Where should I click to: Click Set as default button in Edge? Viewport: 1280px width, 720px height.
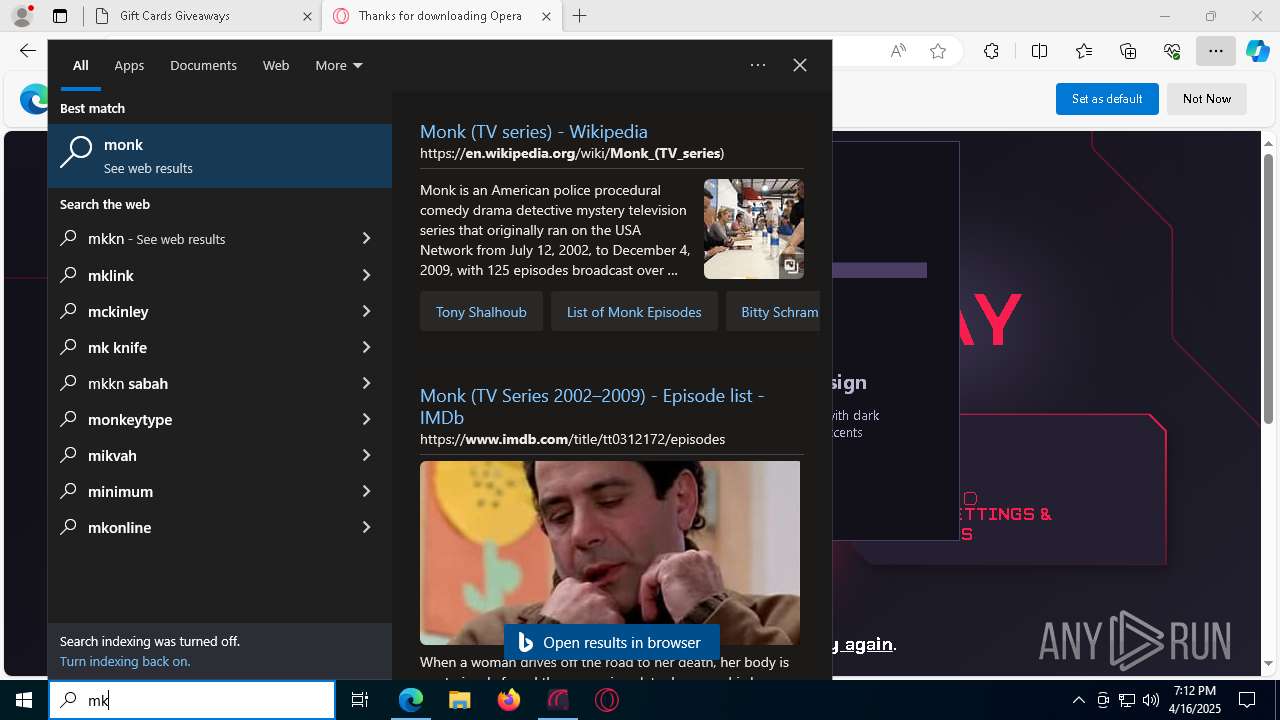tap(1107, 99)
